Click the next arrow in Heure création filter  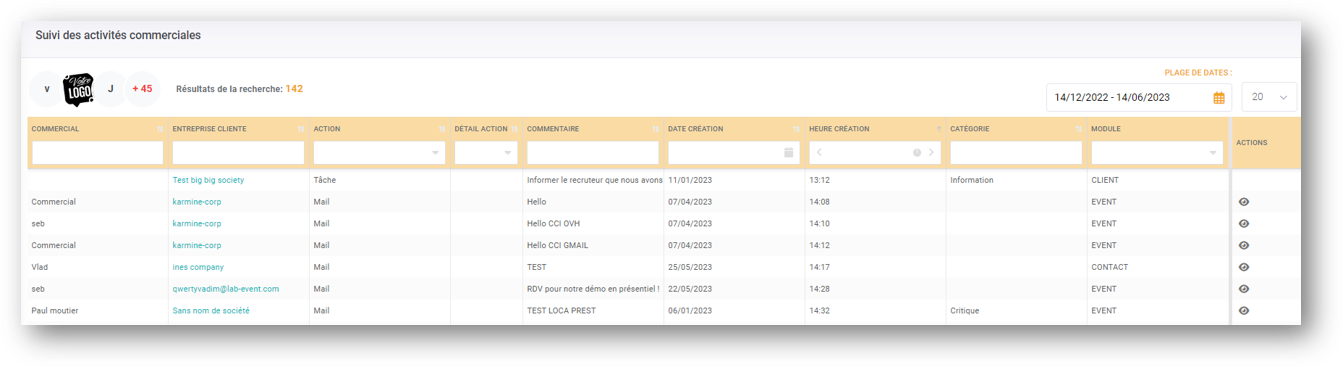pyautogui.click(x=931, y=153)
